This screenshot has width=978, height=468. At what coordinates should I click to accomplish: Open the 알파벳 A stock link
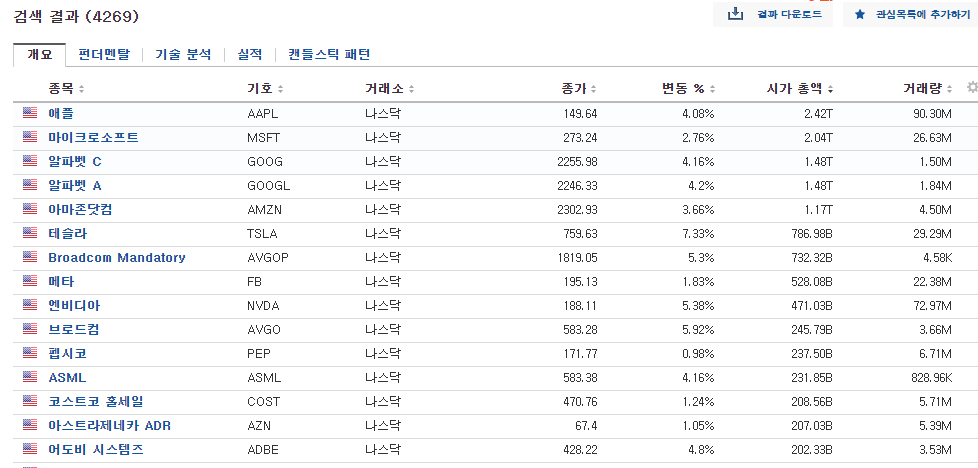(75, 185)
